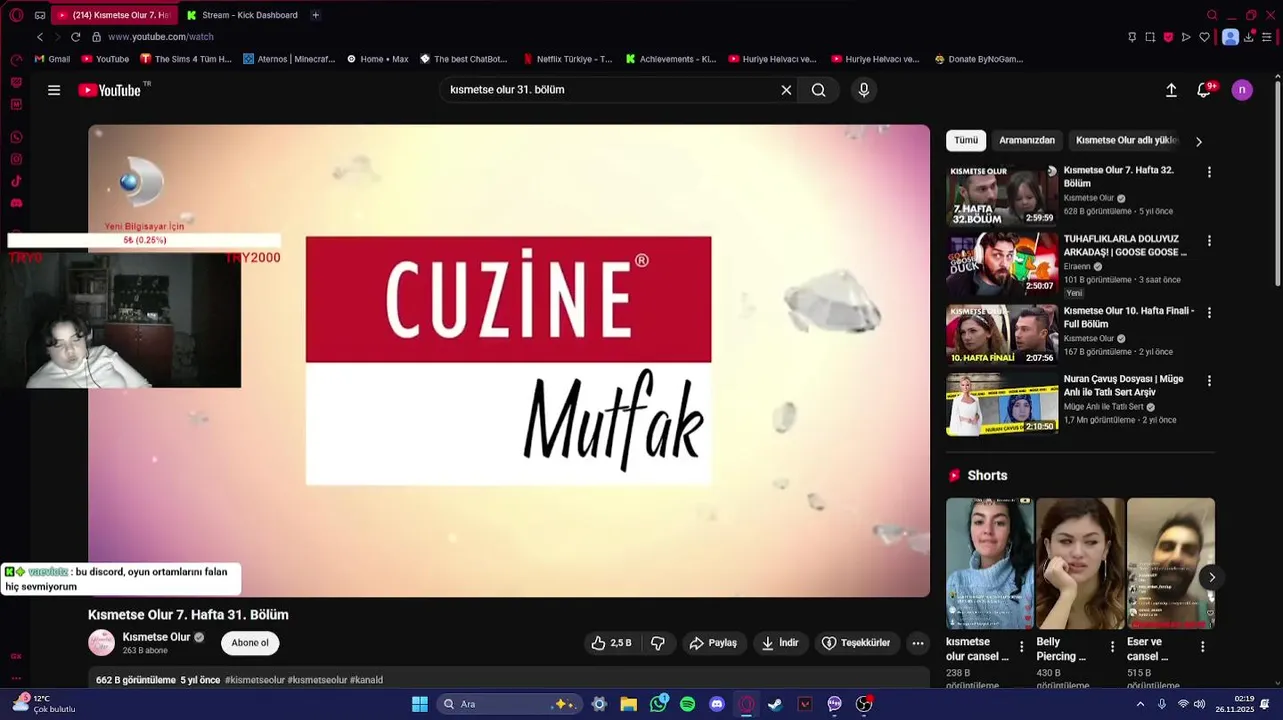Open the browser ad blocker shield
This screenshot has width=1283, height=720.
click(x=1168, y=37)
